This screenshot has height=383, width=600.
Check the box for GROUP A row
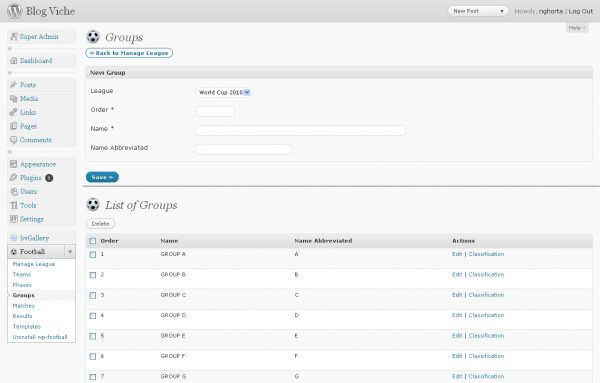(93, 254)
